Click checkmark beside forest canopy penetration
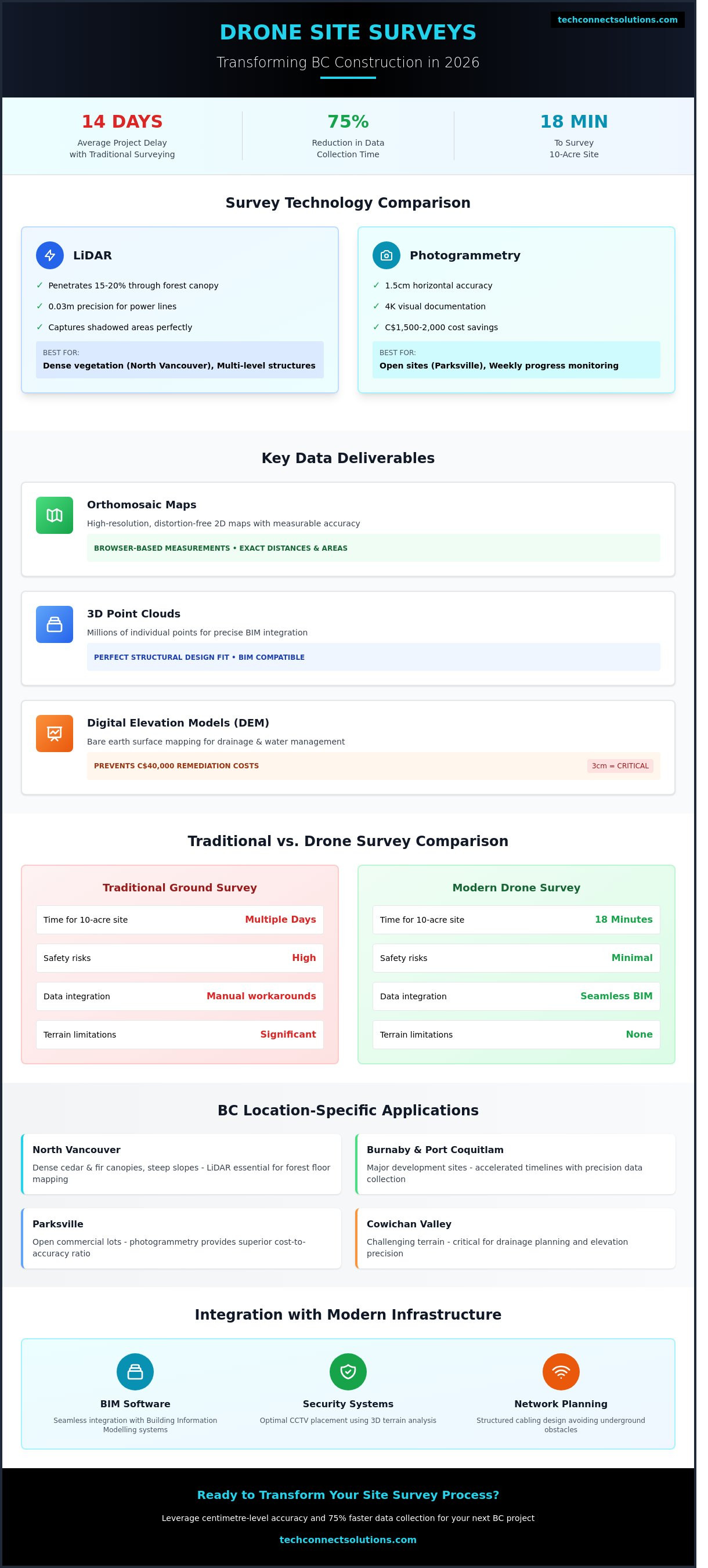 (39, 286)
